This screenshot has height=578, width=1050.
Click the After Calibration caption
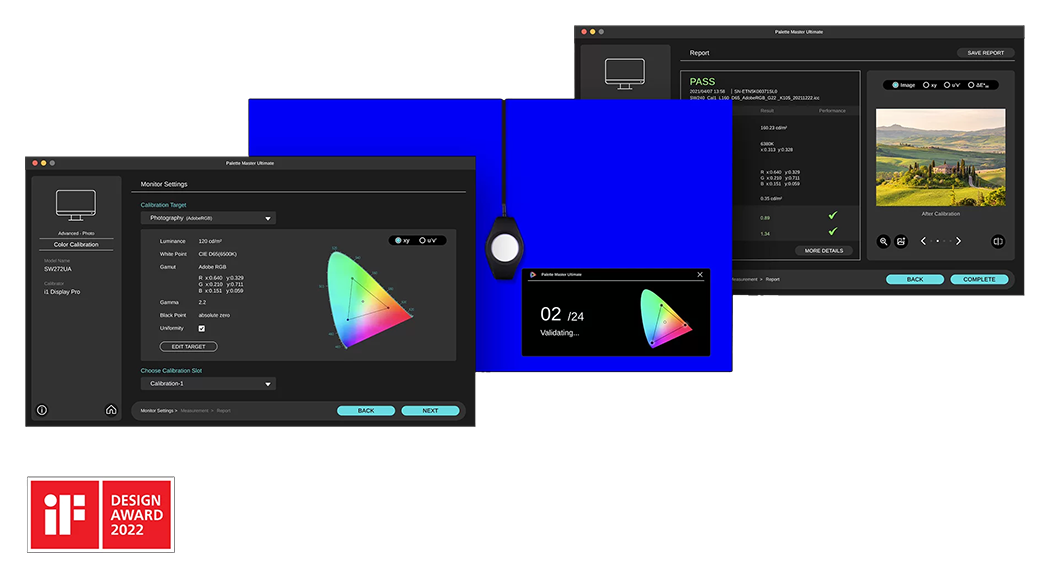[x=940, y=214]
